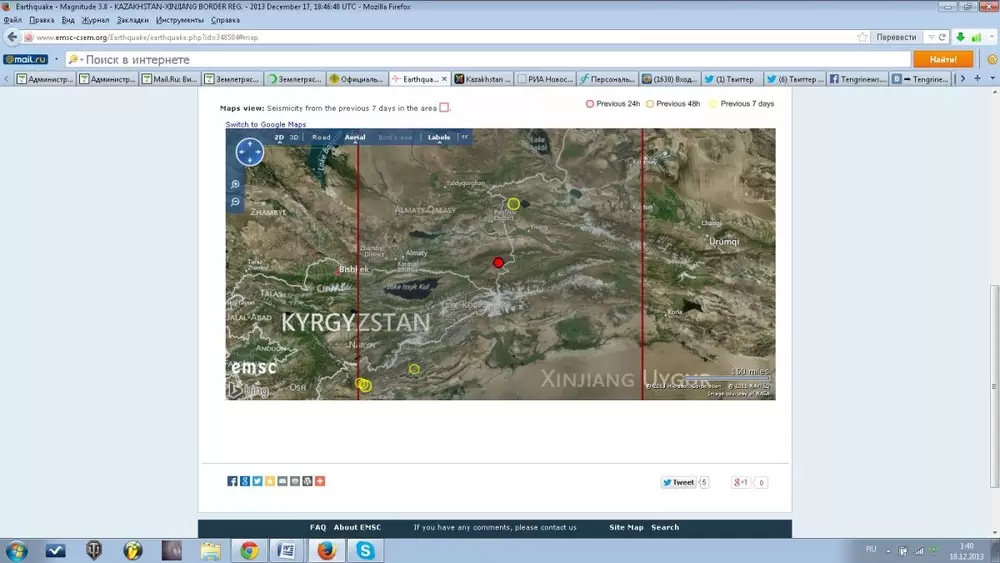
Task: Bookmark the page with the star icon
Action: tap(862, 37)
